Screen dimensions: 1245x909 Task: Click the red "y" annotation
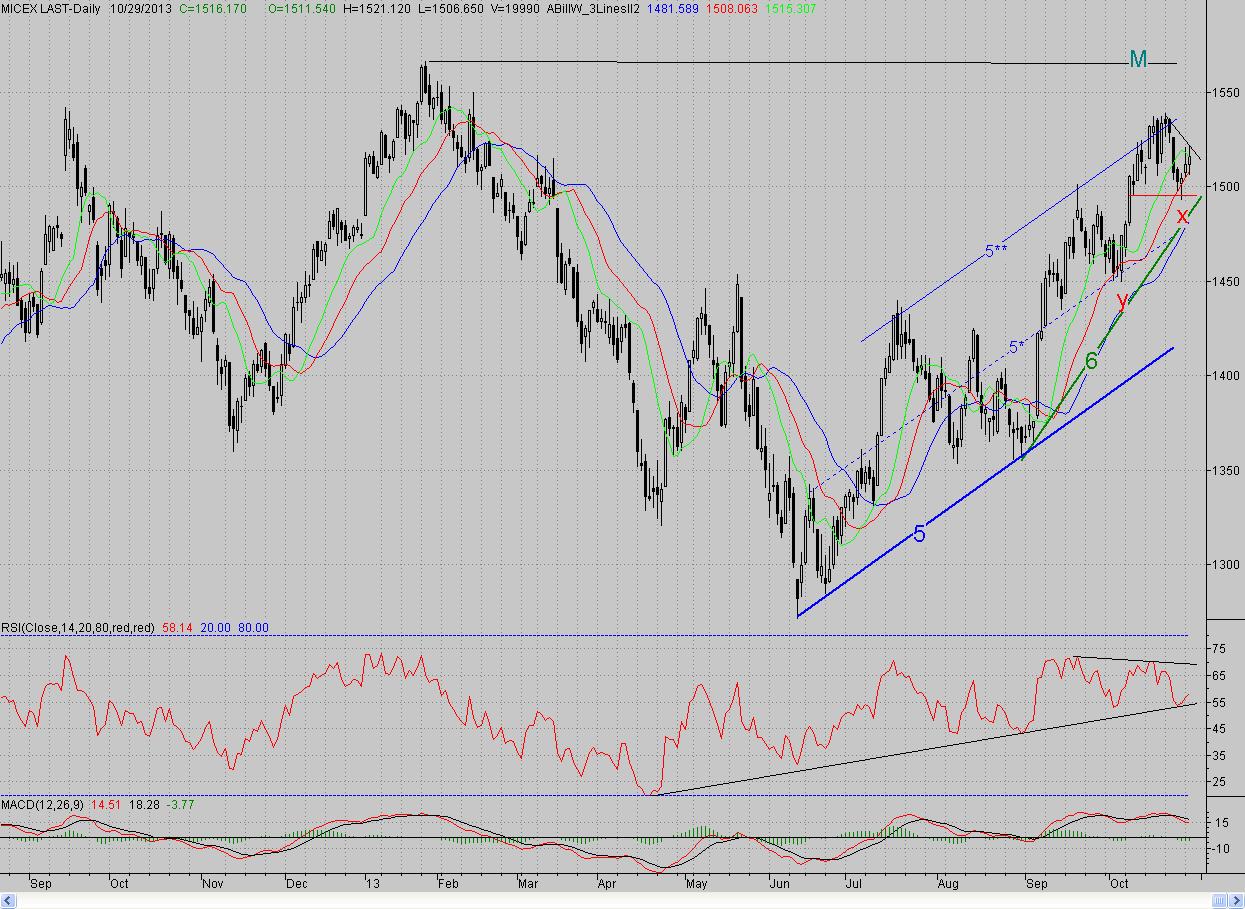coord(1121,300)
